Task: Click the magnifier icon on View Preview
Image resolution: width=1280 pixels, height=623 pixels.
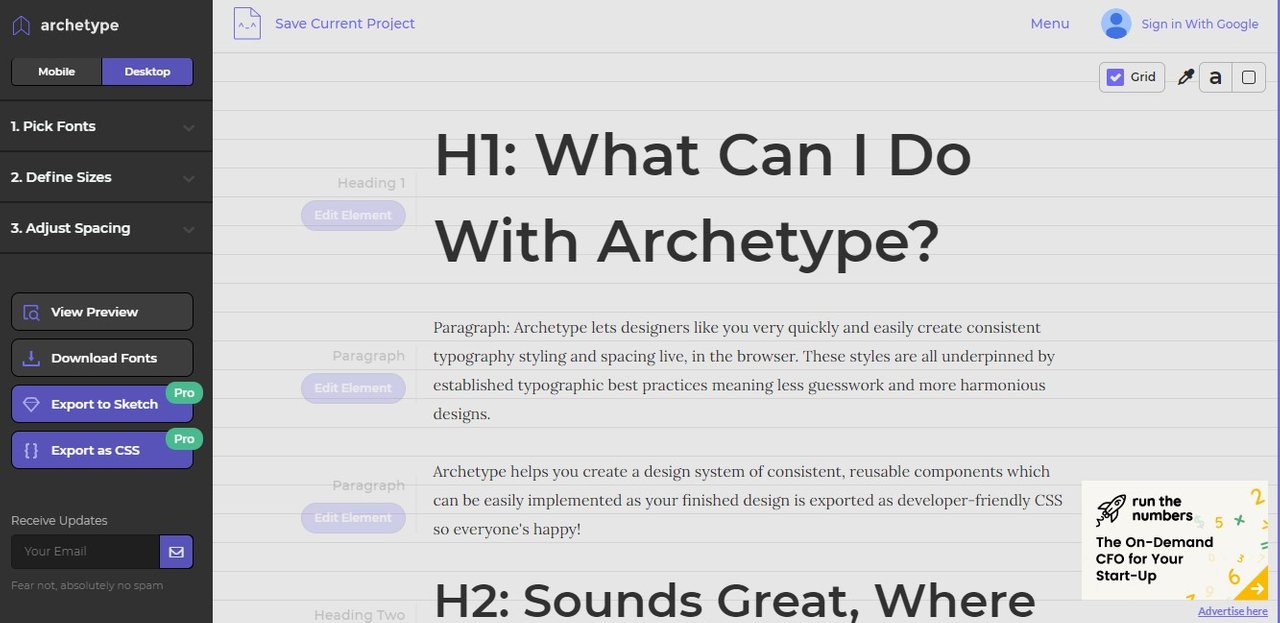Action: point(31,312)
